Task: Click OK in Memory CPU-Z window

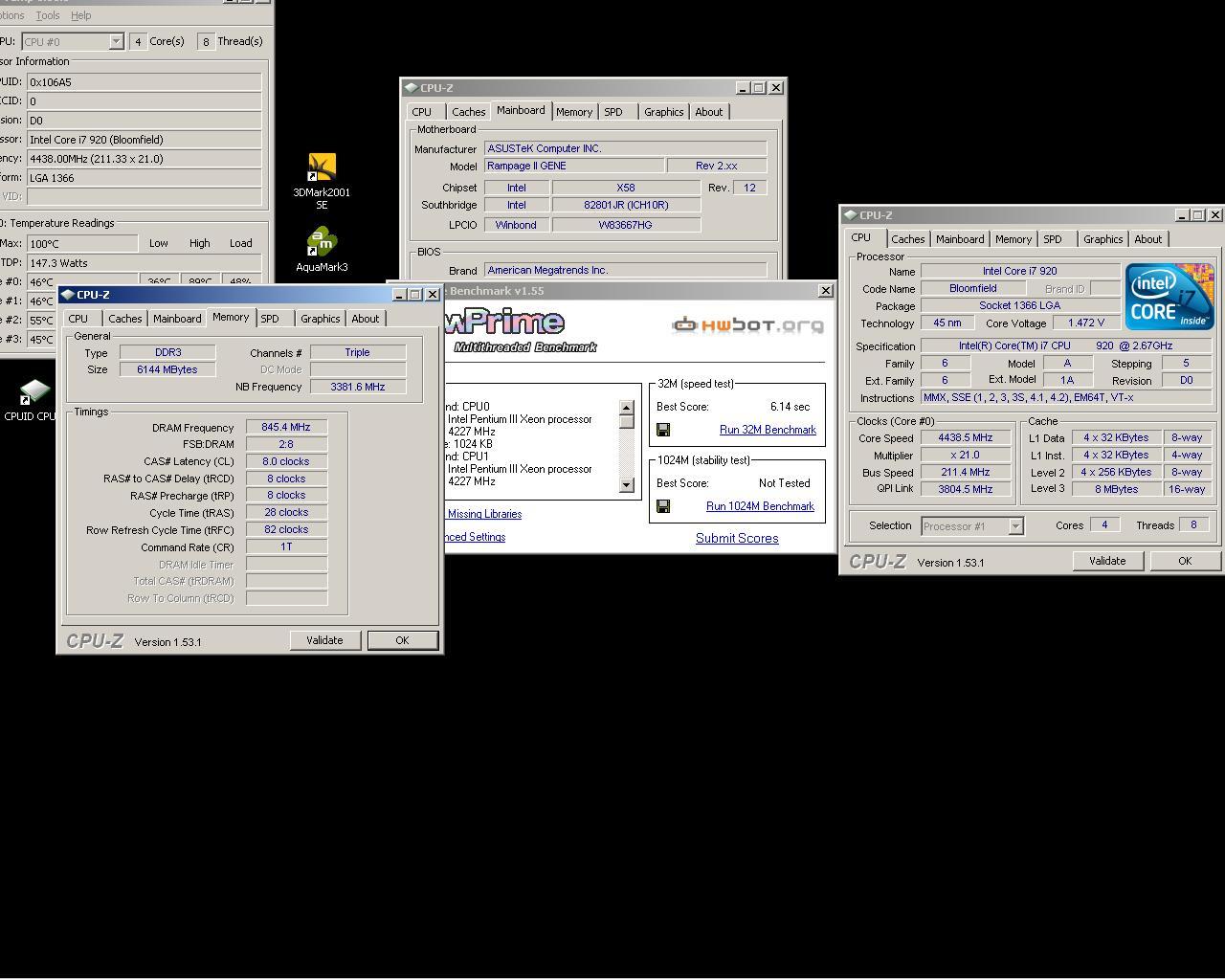Action: click(402, 640)
